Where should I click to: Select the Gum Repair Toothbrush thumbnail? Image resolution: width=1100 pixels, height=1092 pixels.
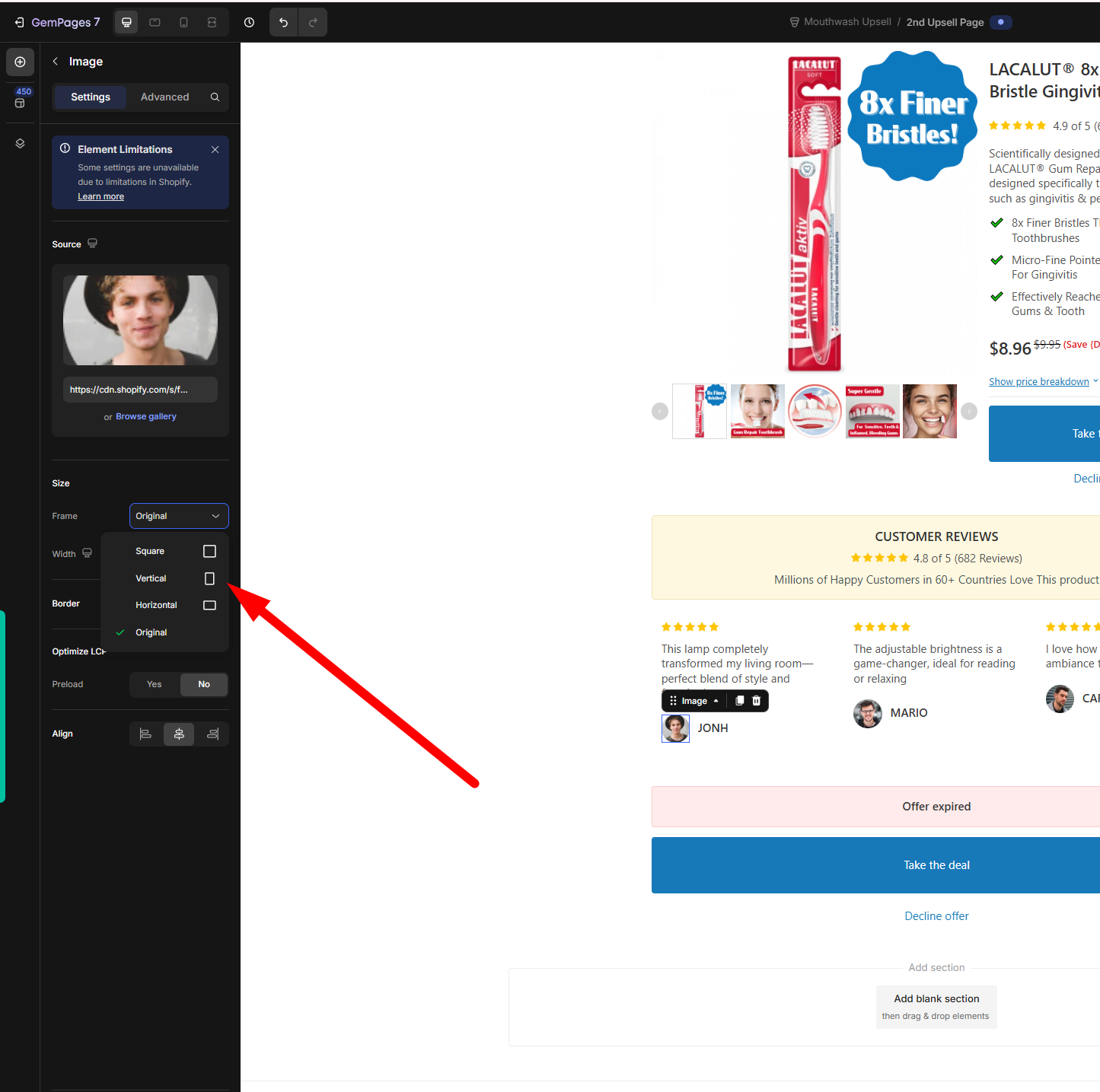click(757, 411)
